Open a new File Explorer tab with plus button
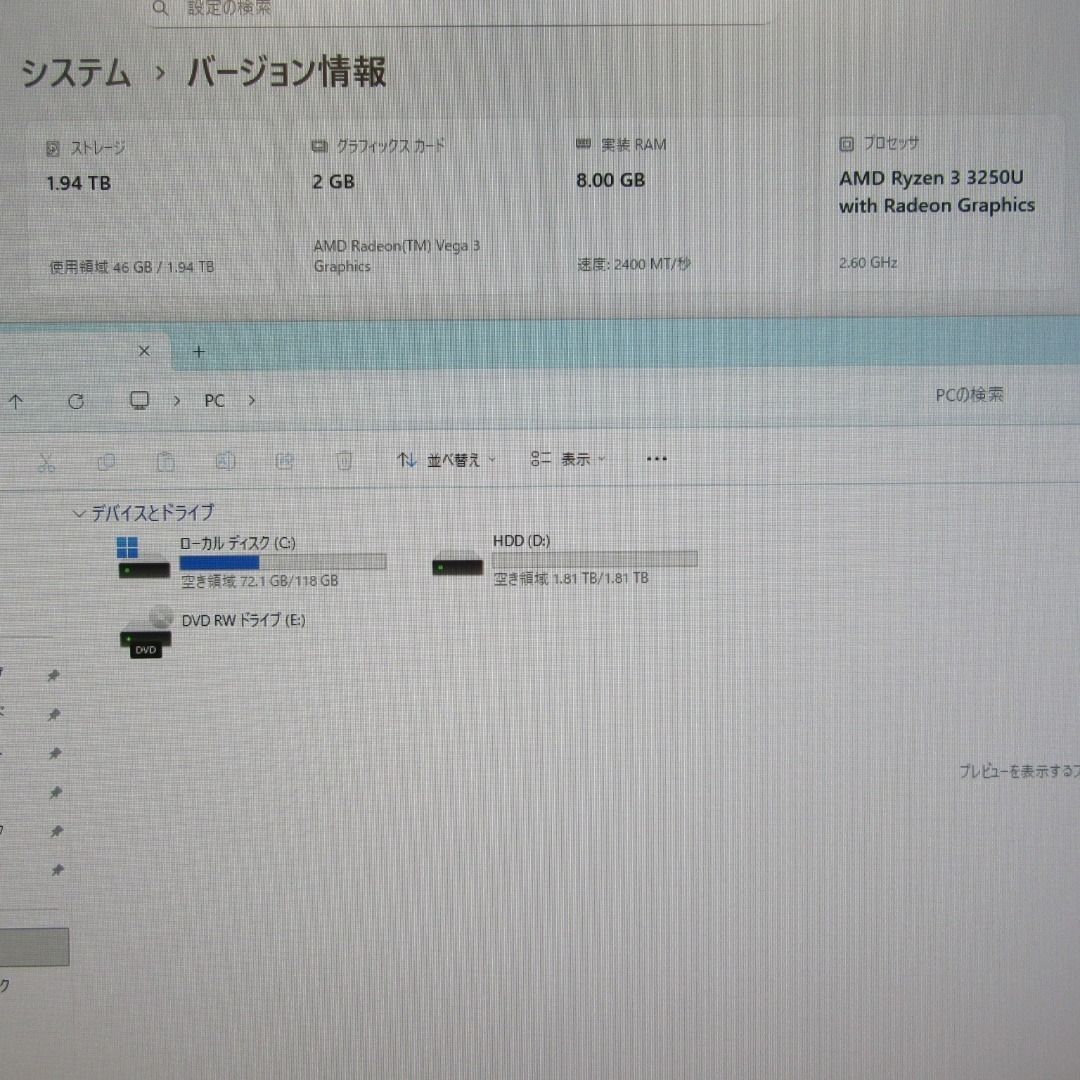The image size is (1080, 1080). point(197,351)
